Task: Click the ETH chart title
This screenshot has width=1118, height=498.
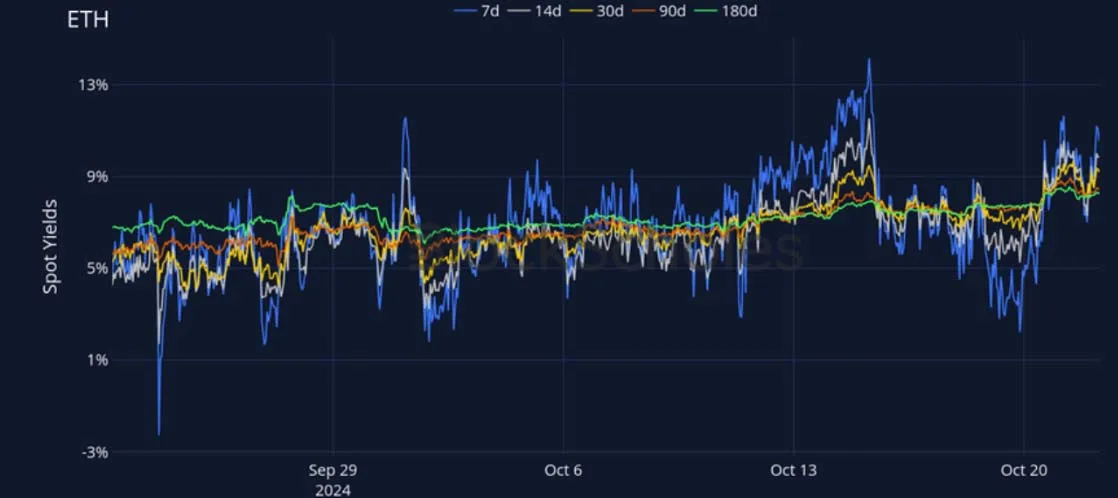Action: [x=88, y=20]
